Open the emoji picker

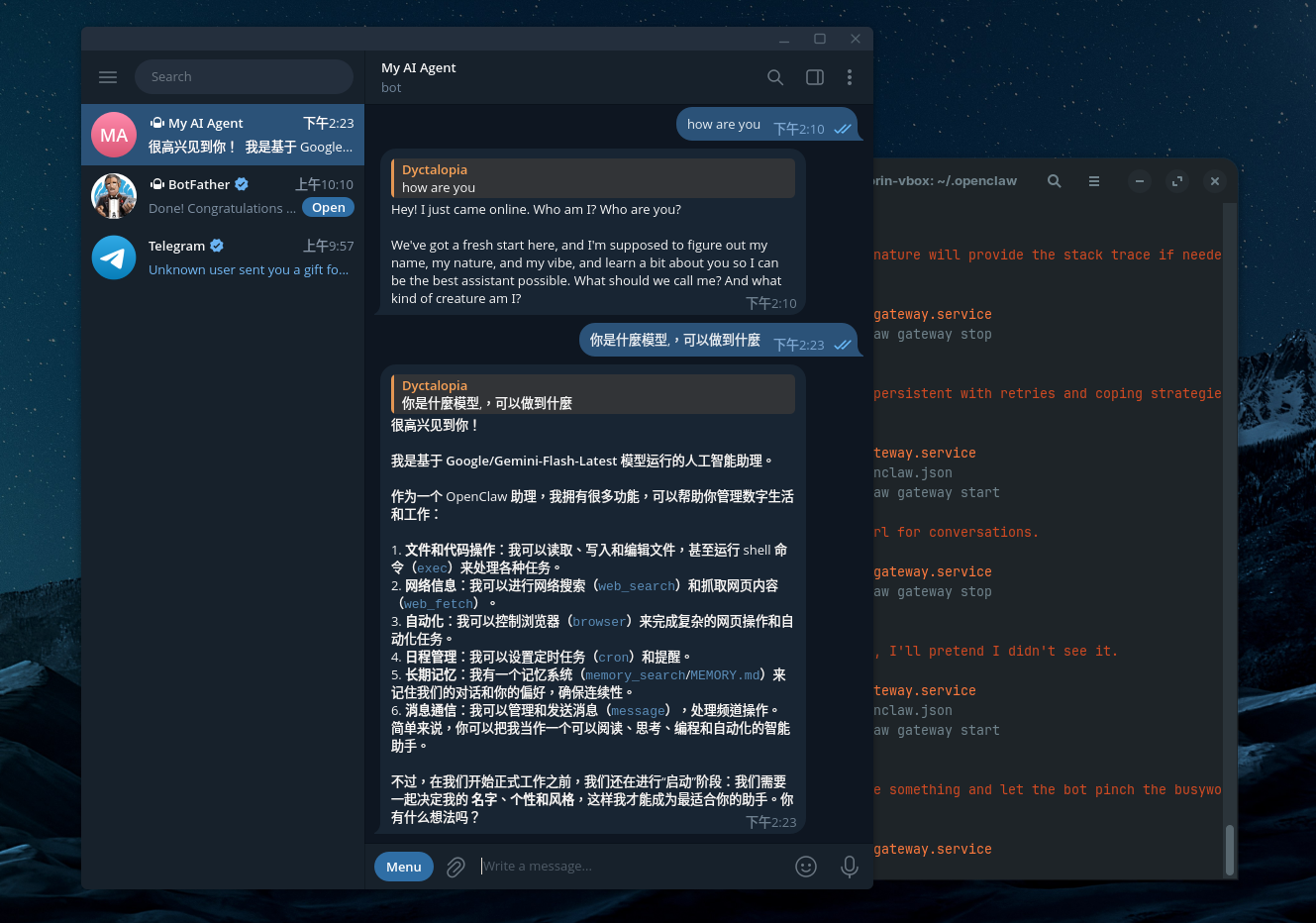tap(806, 867)
